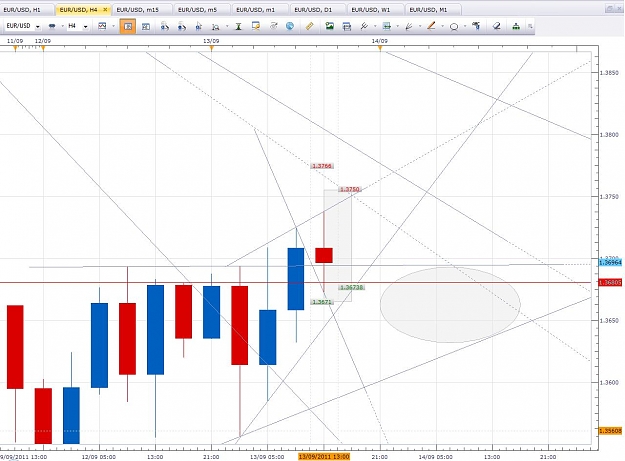Select the pitchfork/lines drawing tool
The image size is (625, 461).
(364, 26)
